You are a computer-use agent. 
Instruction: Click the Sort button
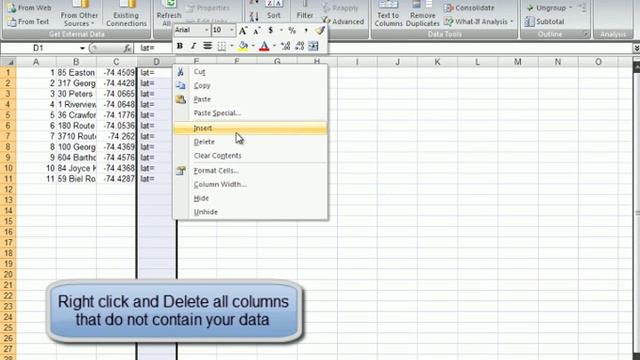[273, 11]
